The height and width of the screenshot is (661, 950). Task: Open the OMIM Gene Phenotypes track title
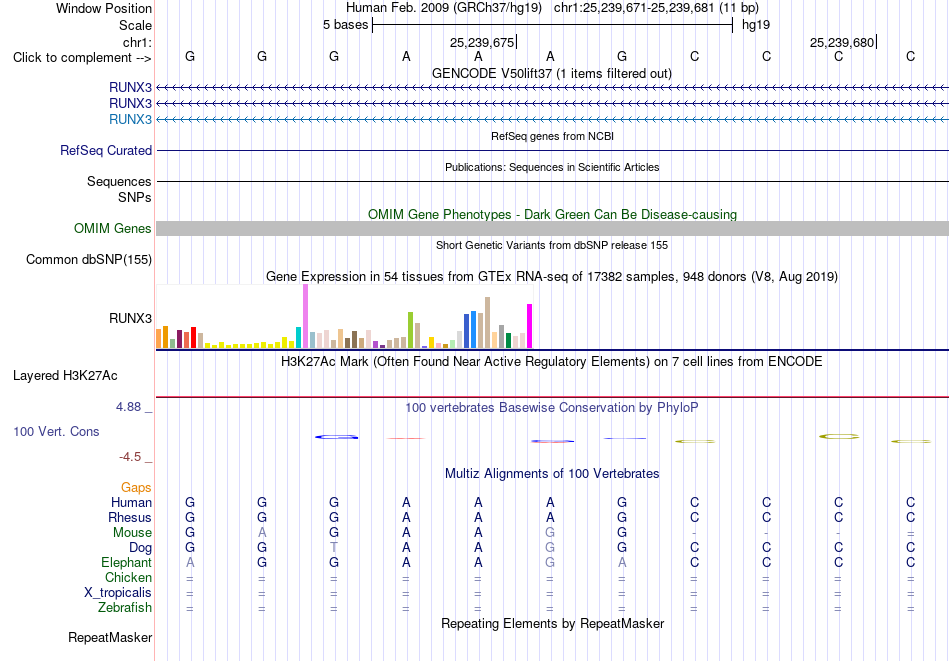[552, 214]
